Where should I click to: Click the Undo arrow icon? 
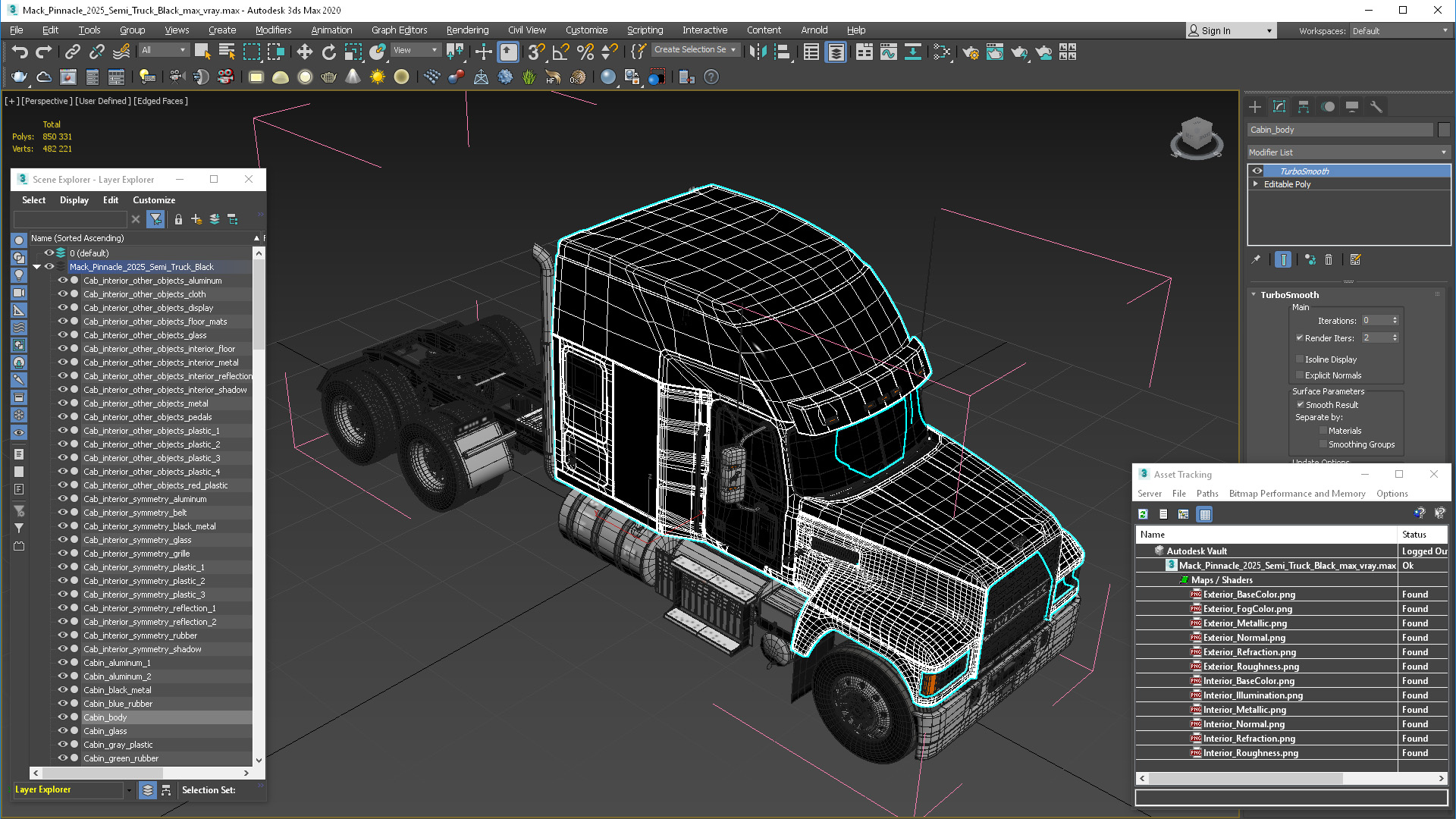[x=20, y=52]
